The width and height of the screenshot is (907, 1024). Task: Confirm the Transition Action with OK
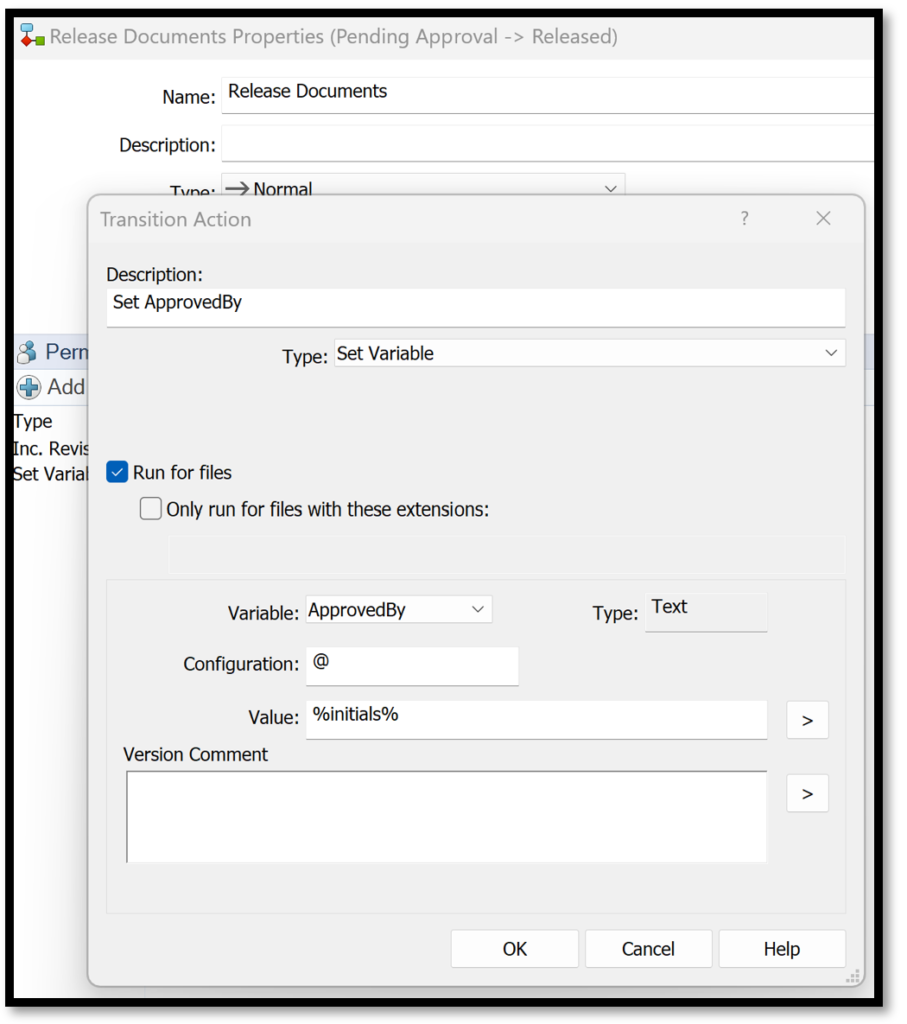(x=514, y=948)
